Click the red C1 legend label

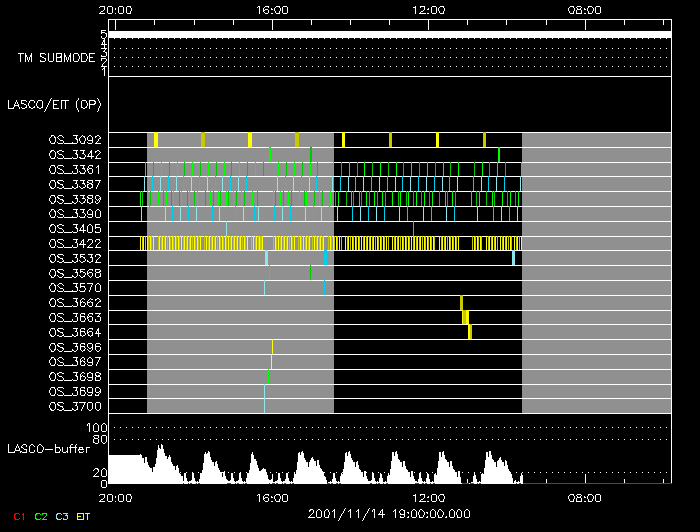pyautogui.click(x=17, y=516)
